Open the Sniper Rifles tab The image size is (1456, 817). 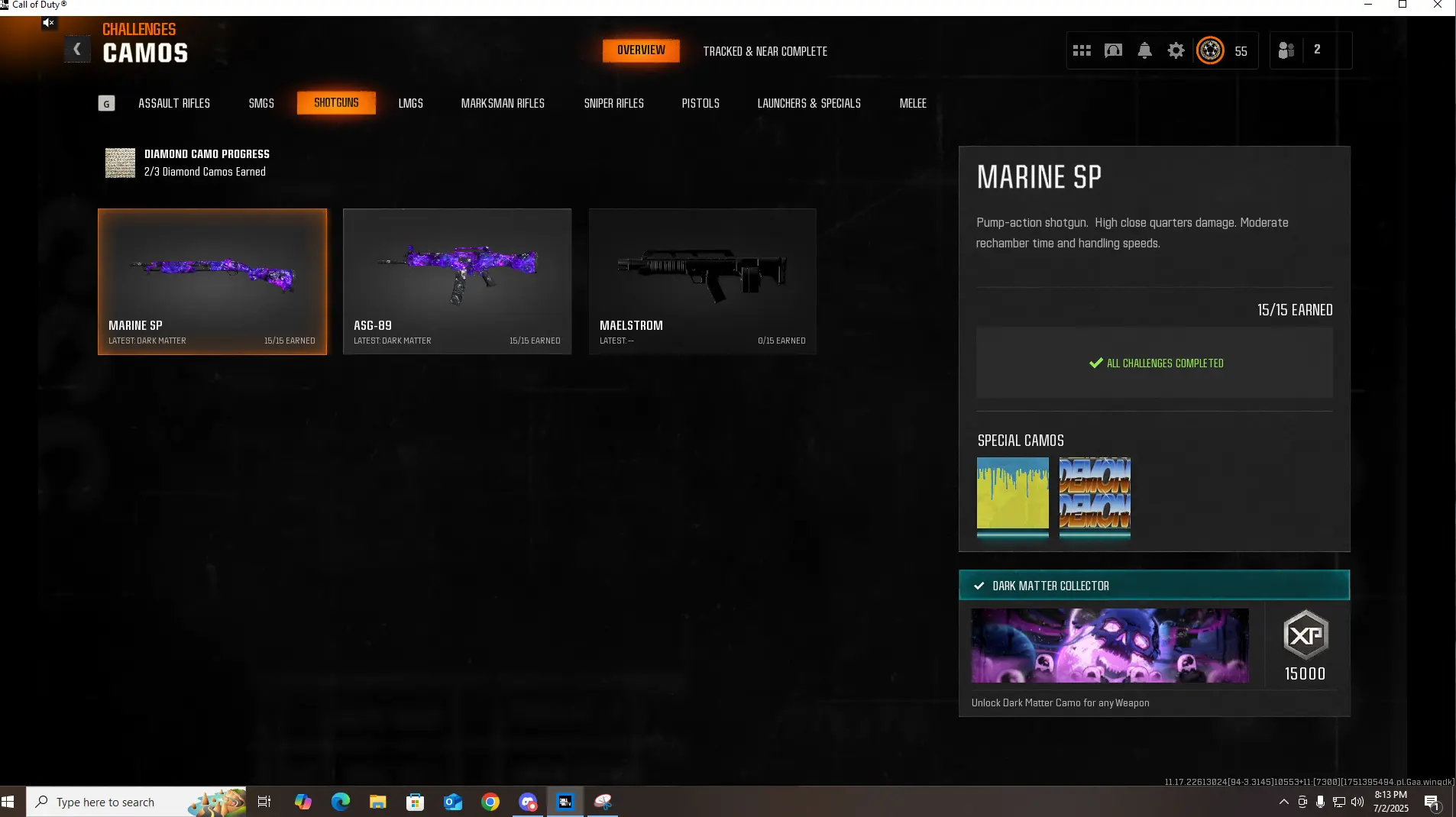[614, 103]
